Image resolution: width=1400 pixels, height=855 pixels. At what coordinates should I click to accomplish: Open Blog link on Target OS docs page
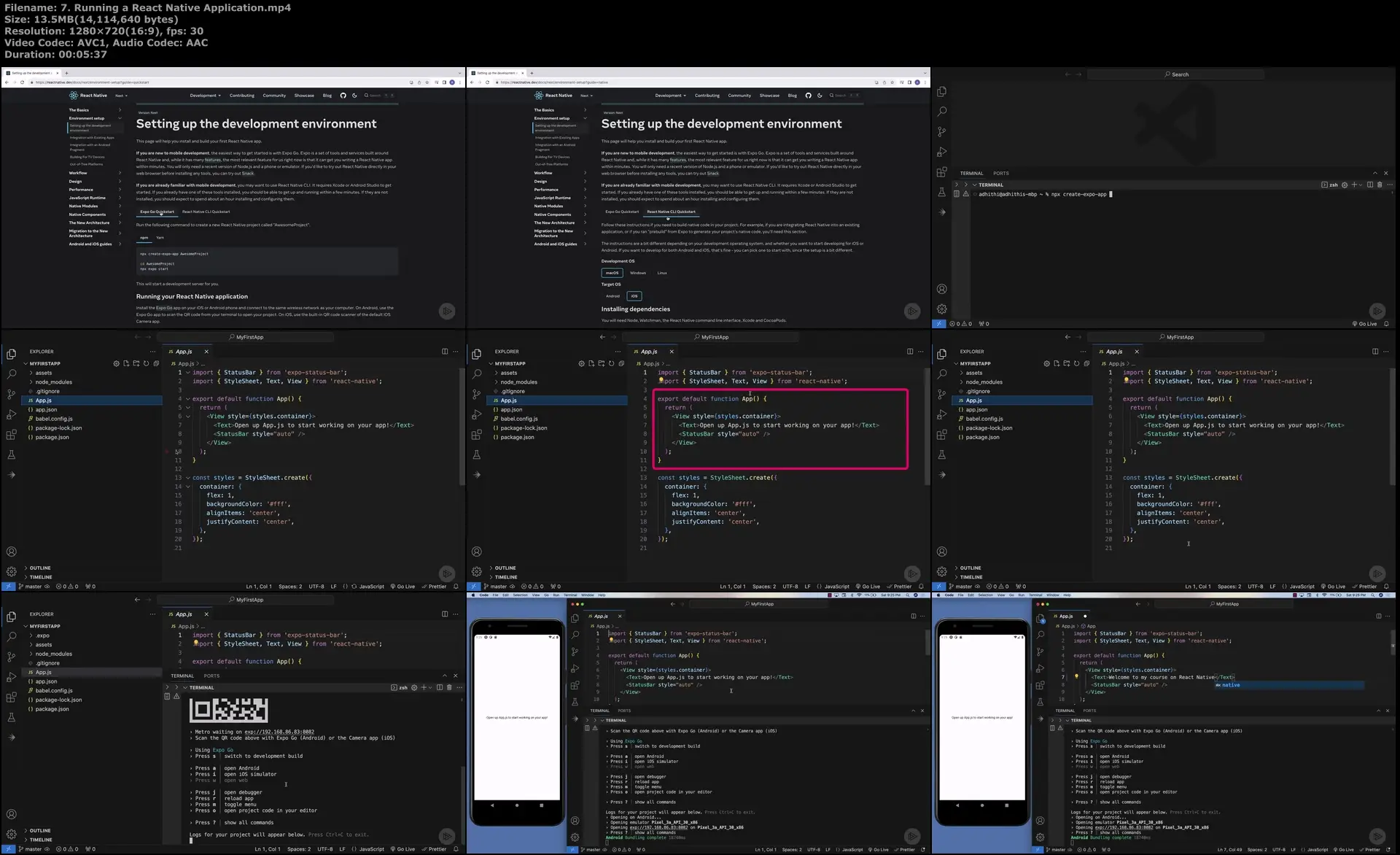tap(792, 96)
